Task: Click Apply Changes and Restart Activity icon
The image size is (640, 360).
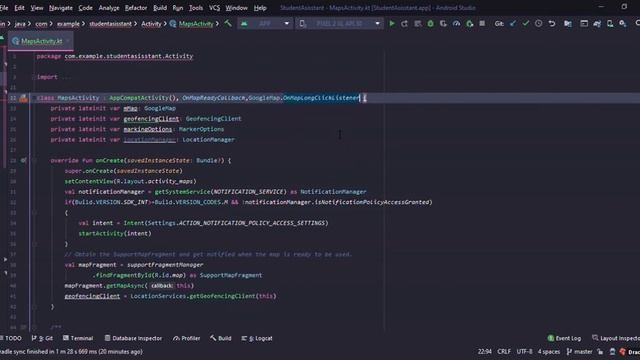Action: [404, 24]
